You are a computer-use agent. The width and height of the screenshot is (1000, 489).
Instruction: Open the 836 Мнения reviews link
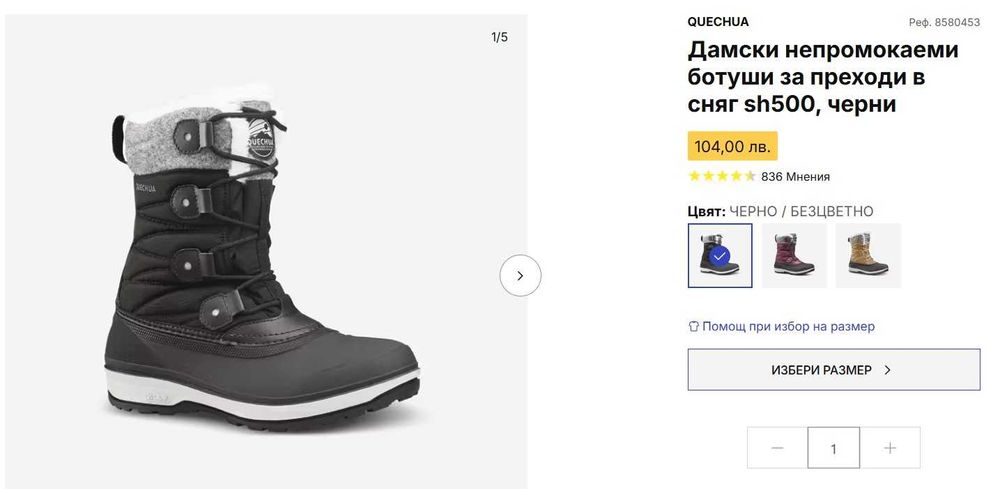point(795,176)
